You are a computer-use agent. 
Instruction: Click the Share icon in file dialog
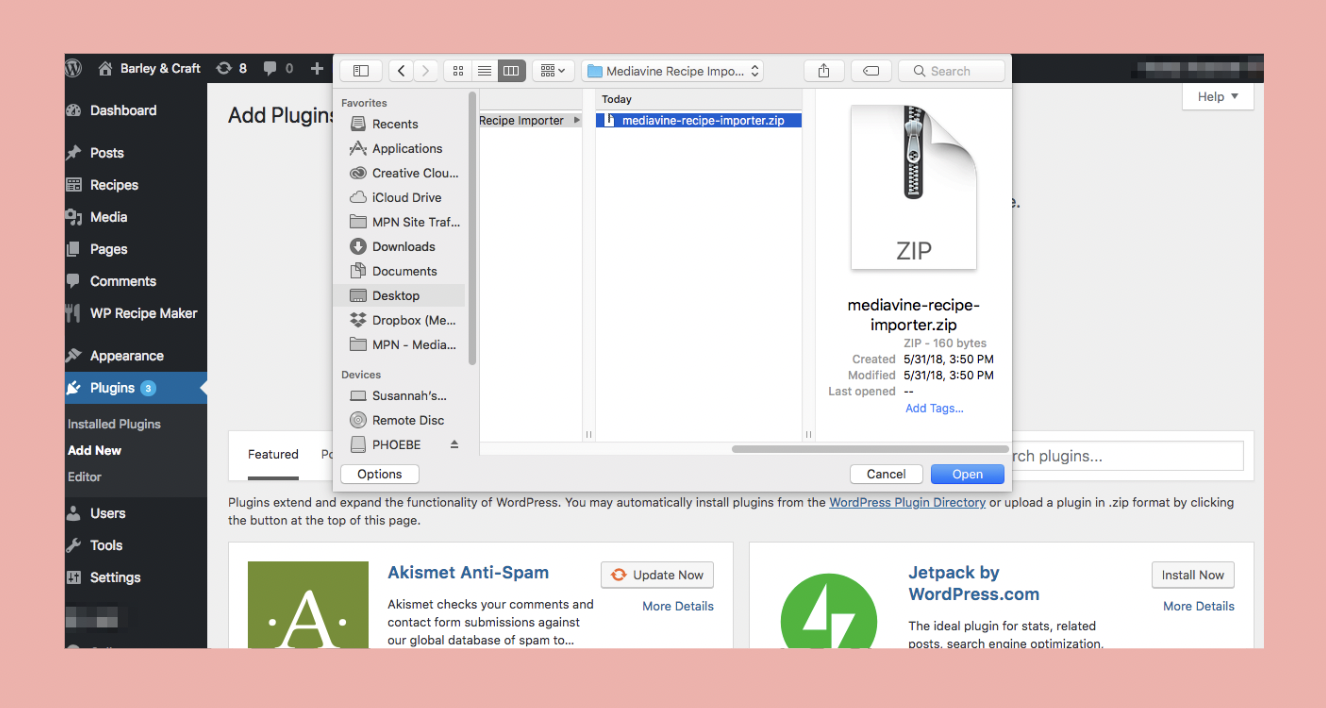point(824,71)
